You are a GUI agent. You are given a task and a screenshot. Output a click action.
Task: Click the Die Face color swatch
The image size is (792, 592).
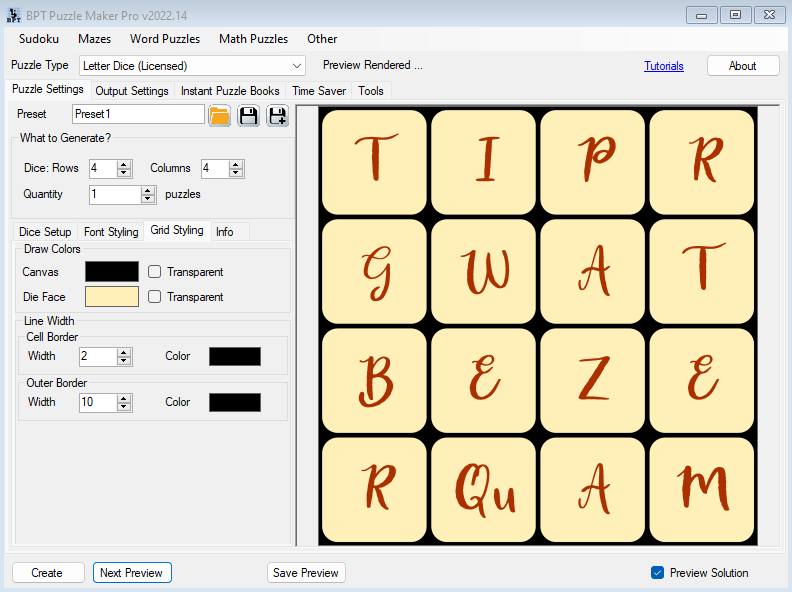coord(112,297)
